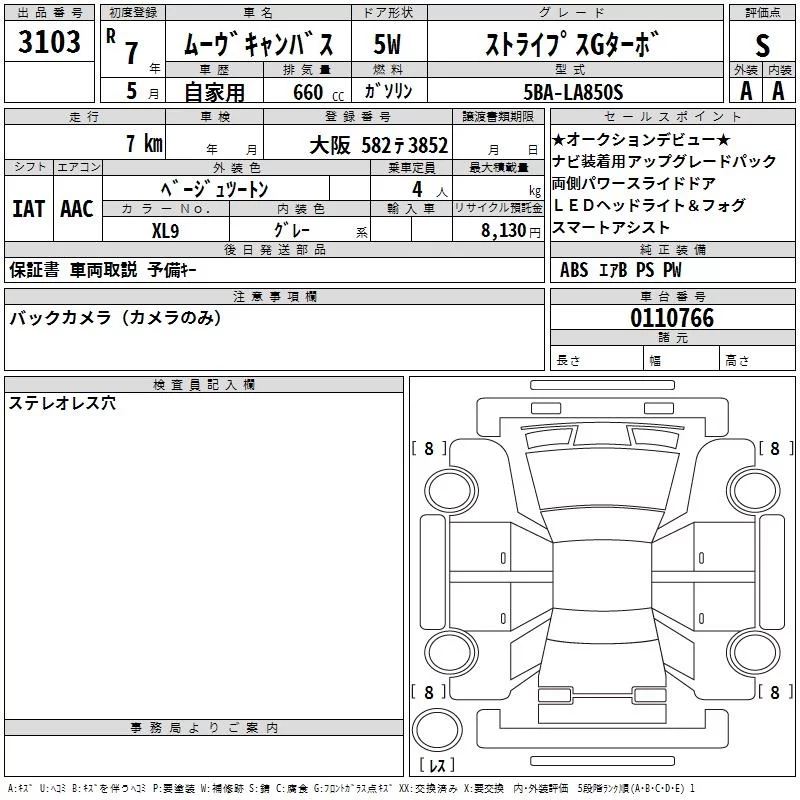Click the model code 5BA-LA850S

[573, 92]
